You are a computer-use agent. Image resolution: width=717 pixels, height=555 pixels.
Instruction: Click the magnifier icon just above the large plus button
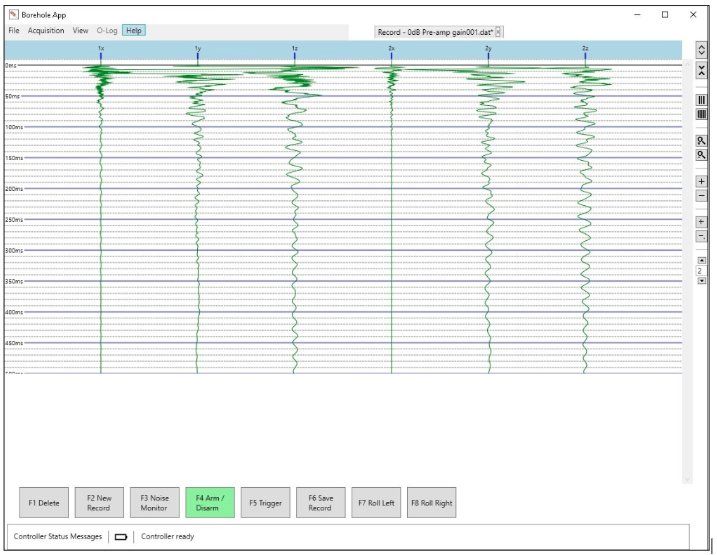pyautogui.click(x=701, y=155)
